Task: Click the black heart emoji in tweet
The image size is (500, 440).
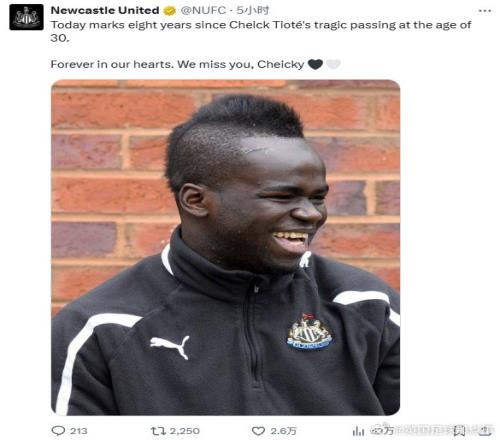Action: click(315, 64)
